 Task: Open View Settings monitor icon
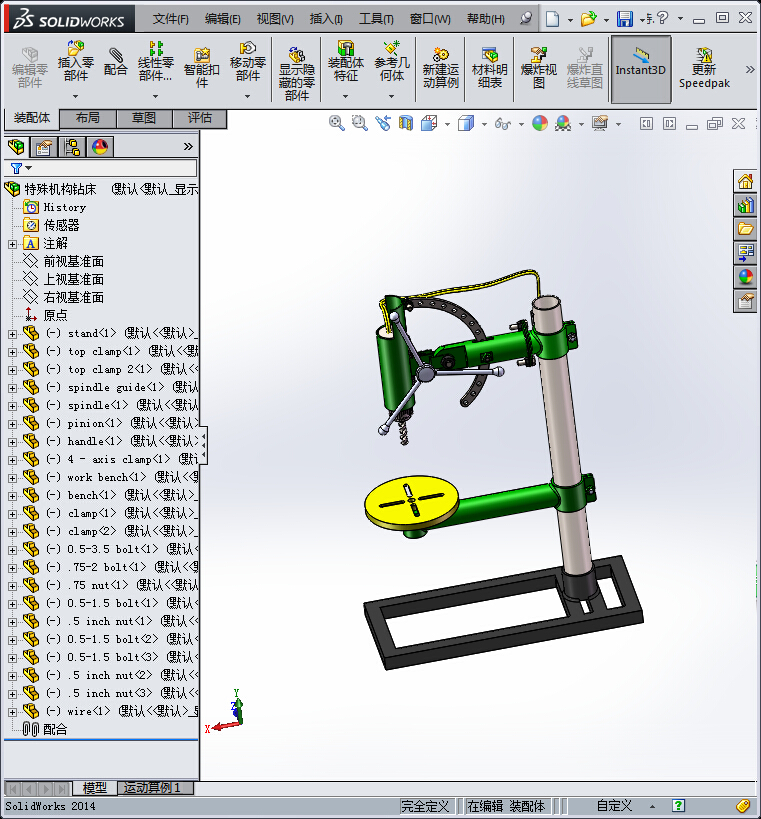click(600, 123)
